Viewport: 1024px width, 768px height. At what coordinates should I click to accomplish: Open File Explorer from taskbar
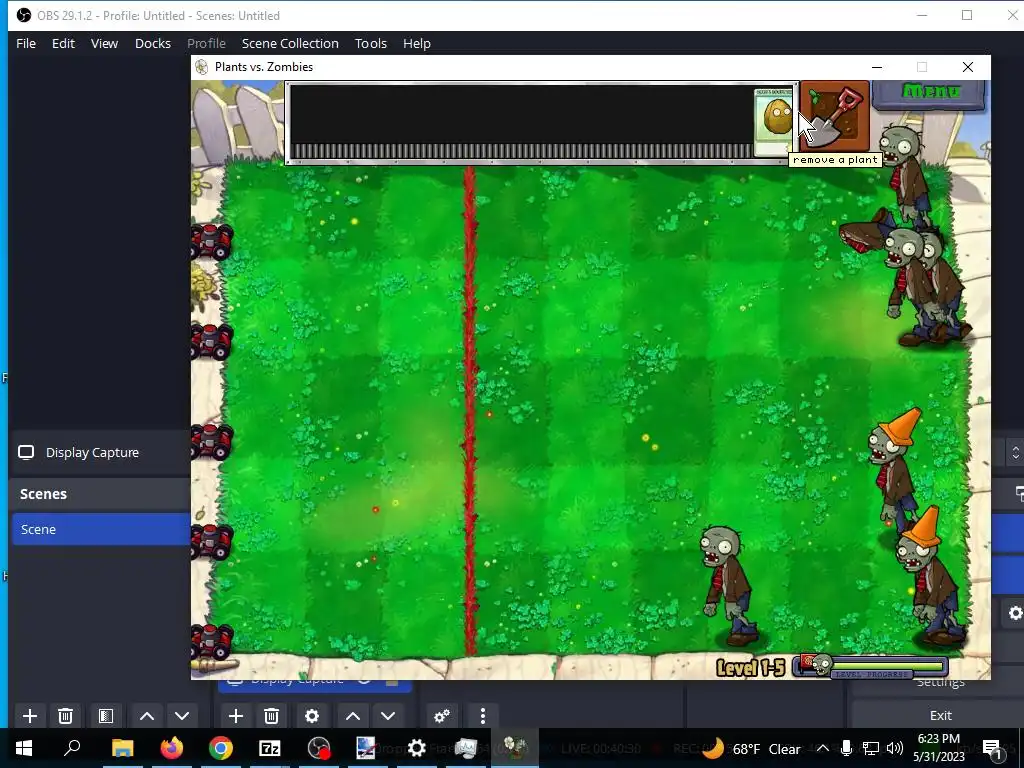[x=122, y=748]
